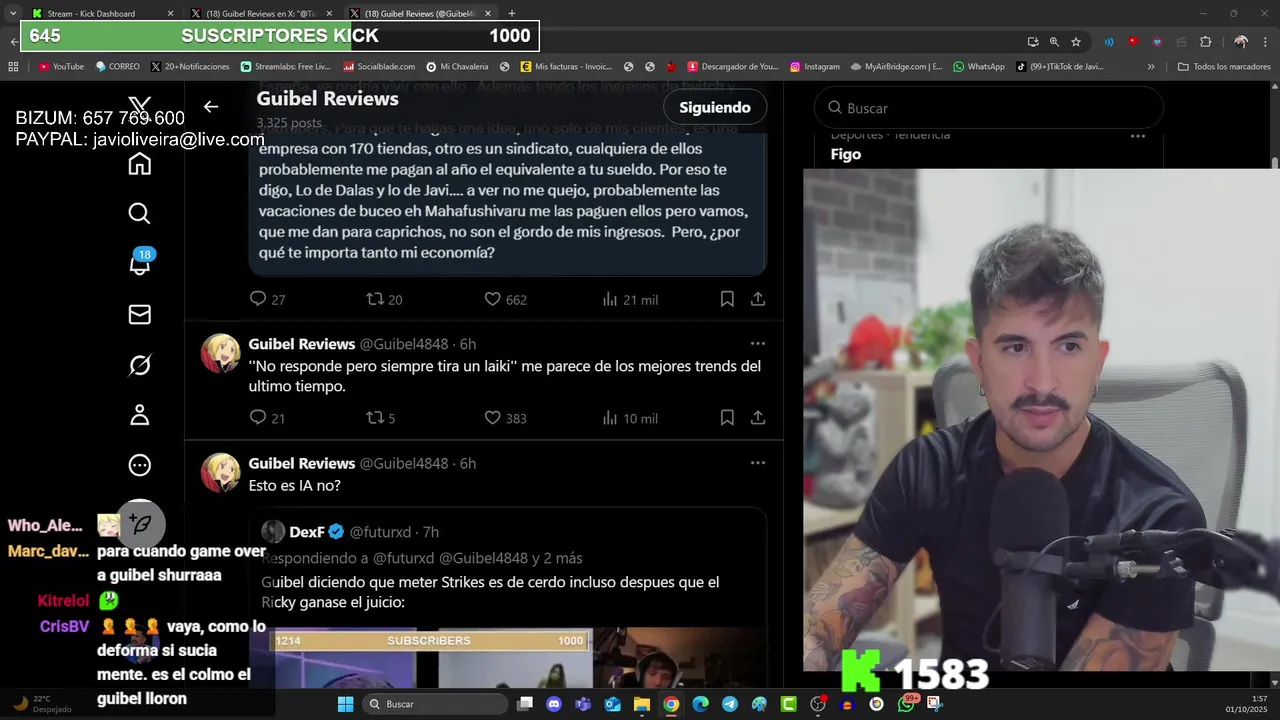Open the 'Todos los marcadores' folder

[x=1224, y=67]
